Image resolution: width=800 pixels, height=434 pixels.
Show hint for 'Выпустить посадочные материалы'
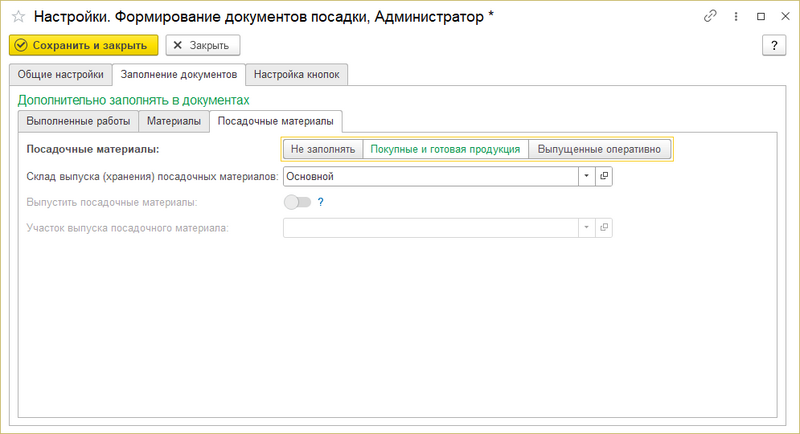[x=320, y=202]
